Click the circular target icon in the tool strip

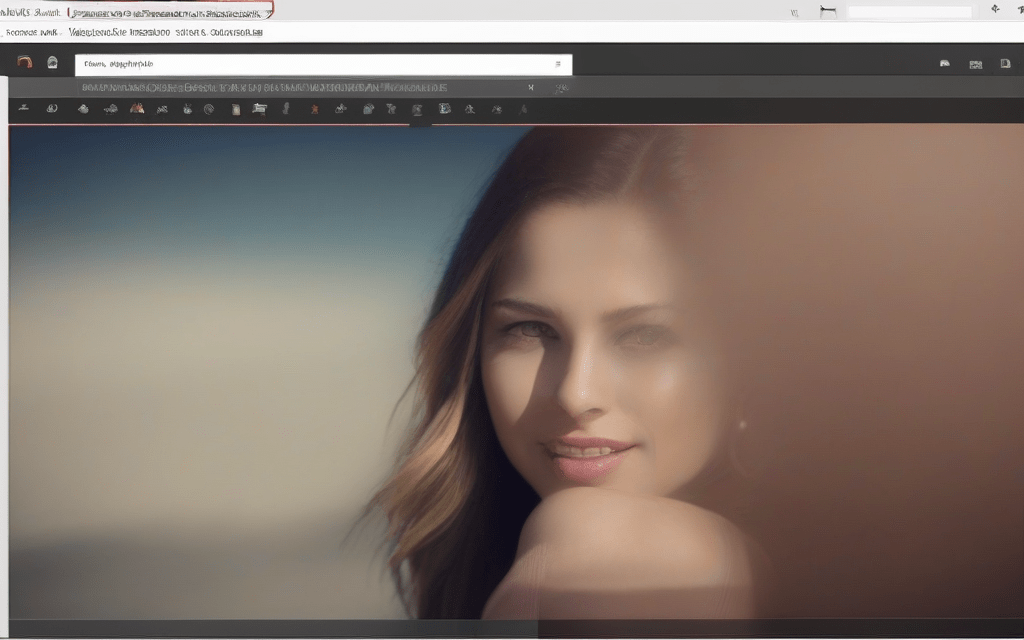209,109
